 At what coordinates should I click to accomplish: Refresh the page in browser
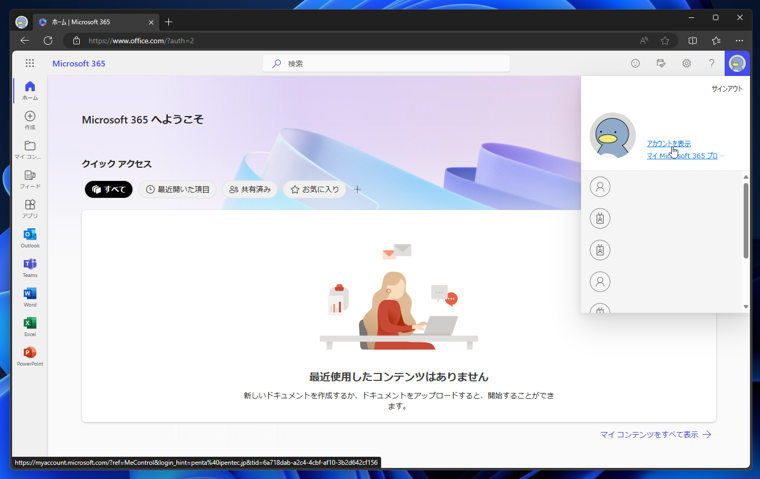(x=48, y=41)
